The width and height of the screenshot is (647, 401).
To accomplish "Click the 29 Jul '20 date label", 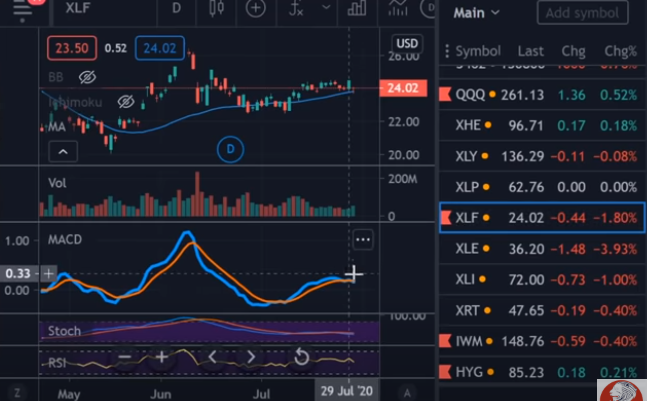I will coord(347,391).
